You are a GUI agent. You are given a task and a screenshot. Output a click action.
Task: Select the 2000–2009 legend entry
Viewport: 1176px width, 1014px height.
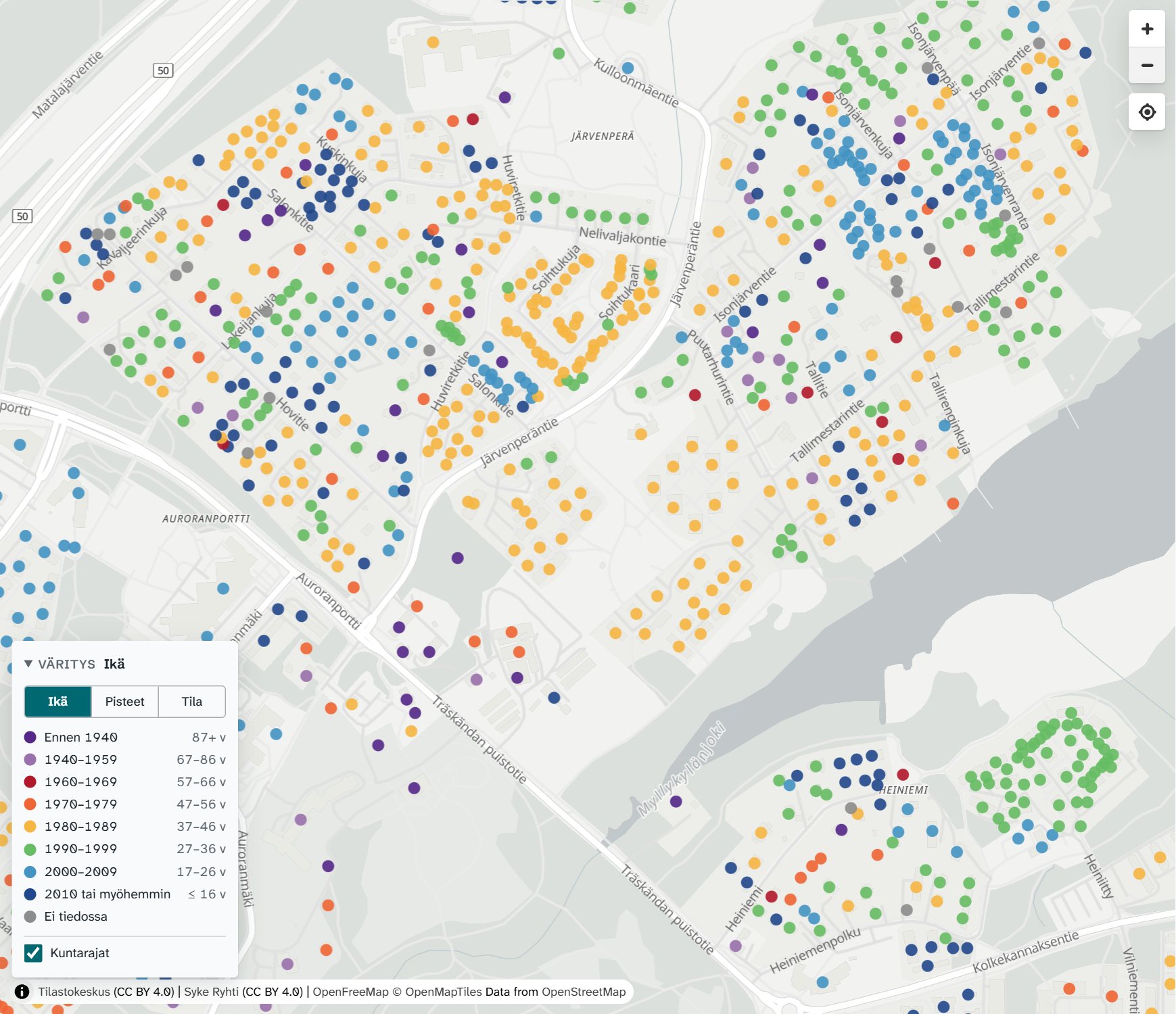(x=125, y=871)
